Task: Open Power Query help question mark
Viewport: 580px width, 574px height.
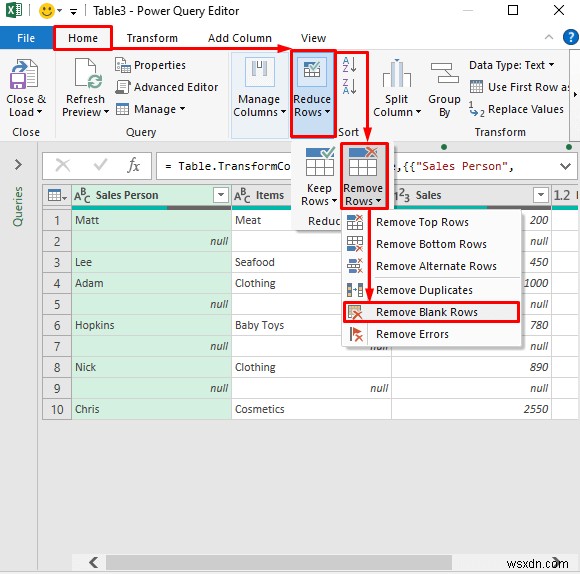Action: 570,37
